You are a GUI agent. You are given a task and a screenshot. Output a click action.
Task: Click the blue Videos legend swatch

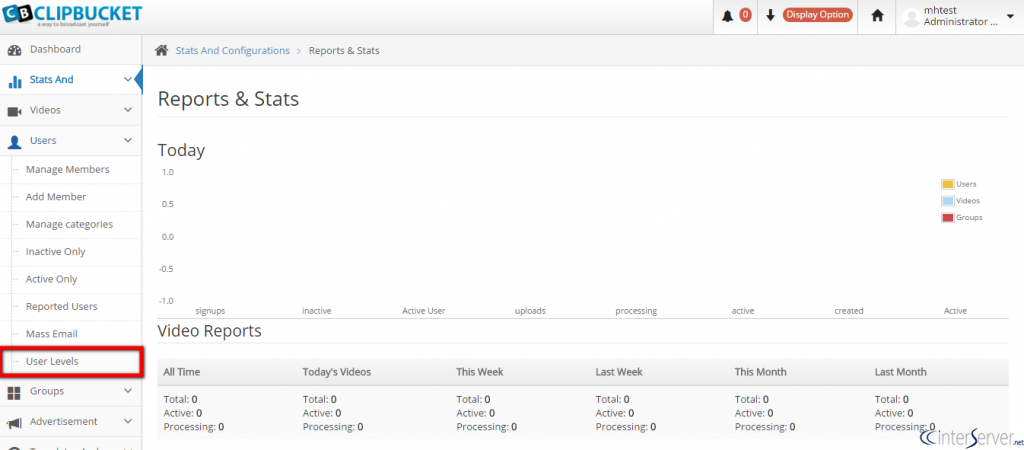click(948, 201)
